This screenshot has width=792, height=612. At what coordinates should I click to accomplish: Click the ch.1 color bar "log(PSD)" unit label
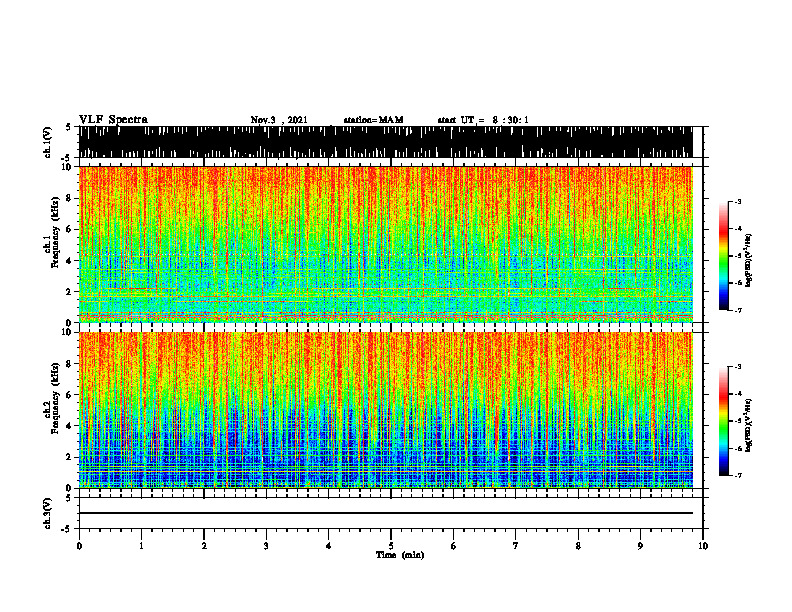pos(749,260)
